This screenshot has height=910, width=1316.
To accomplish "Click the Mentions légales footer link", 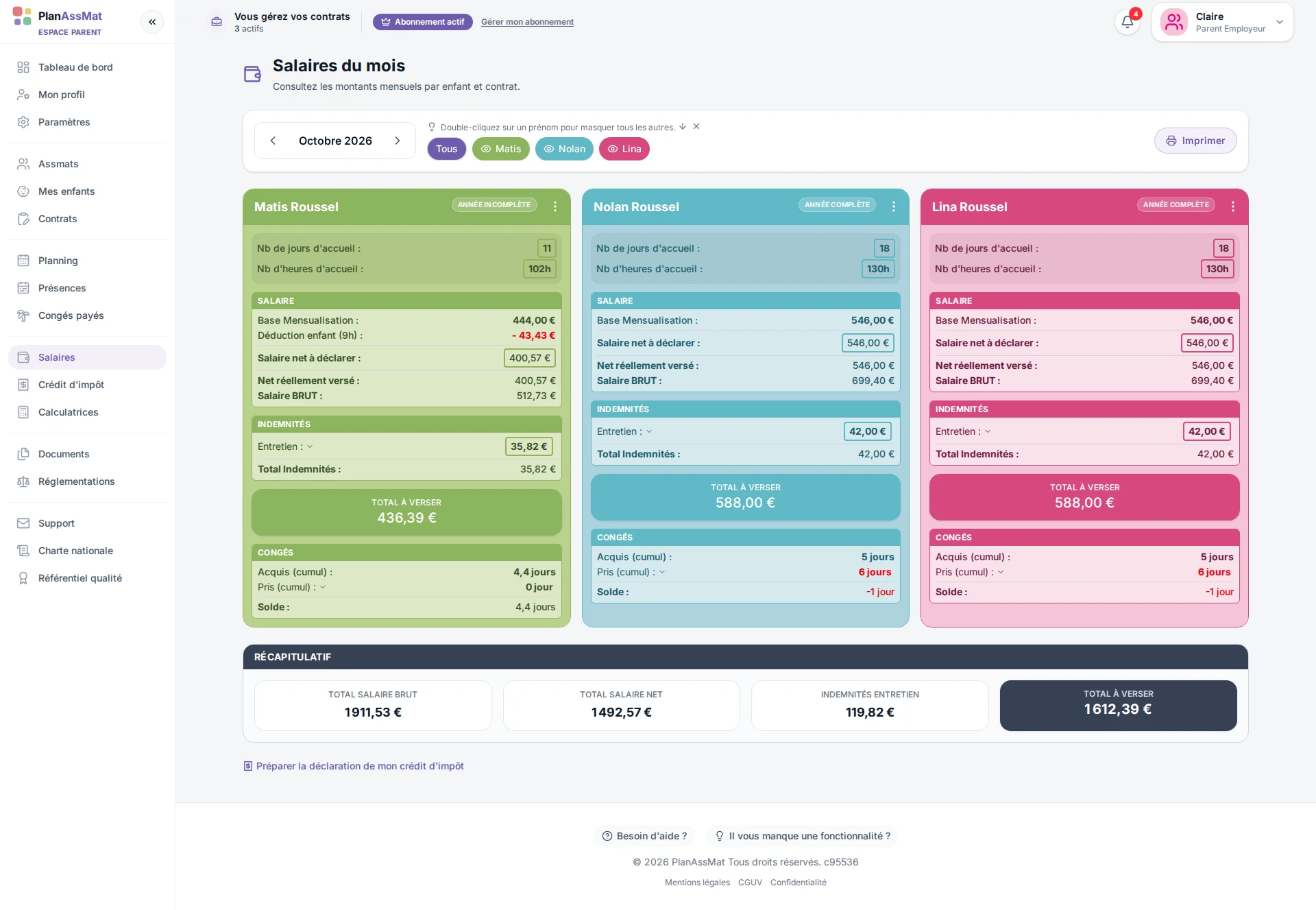I will click(x=697, y=883).
